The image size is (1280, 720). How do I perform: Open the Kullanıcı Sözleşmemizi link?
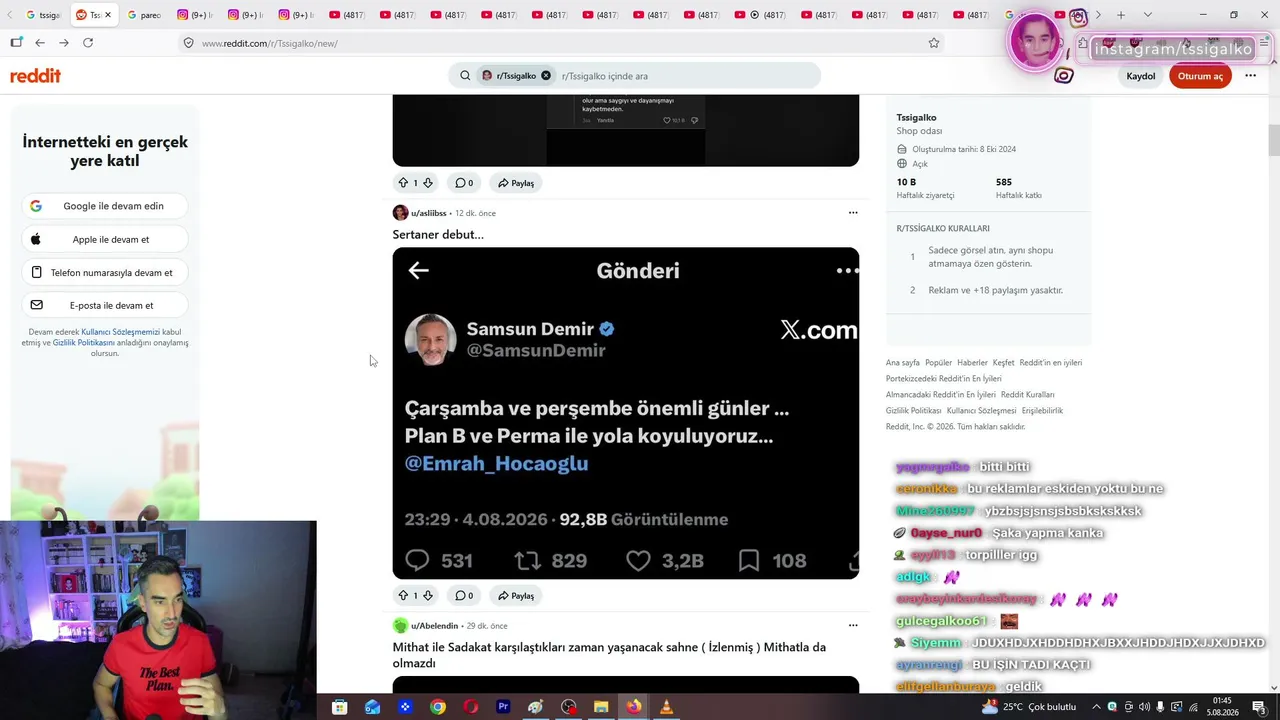121,332
